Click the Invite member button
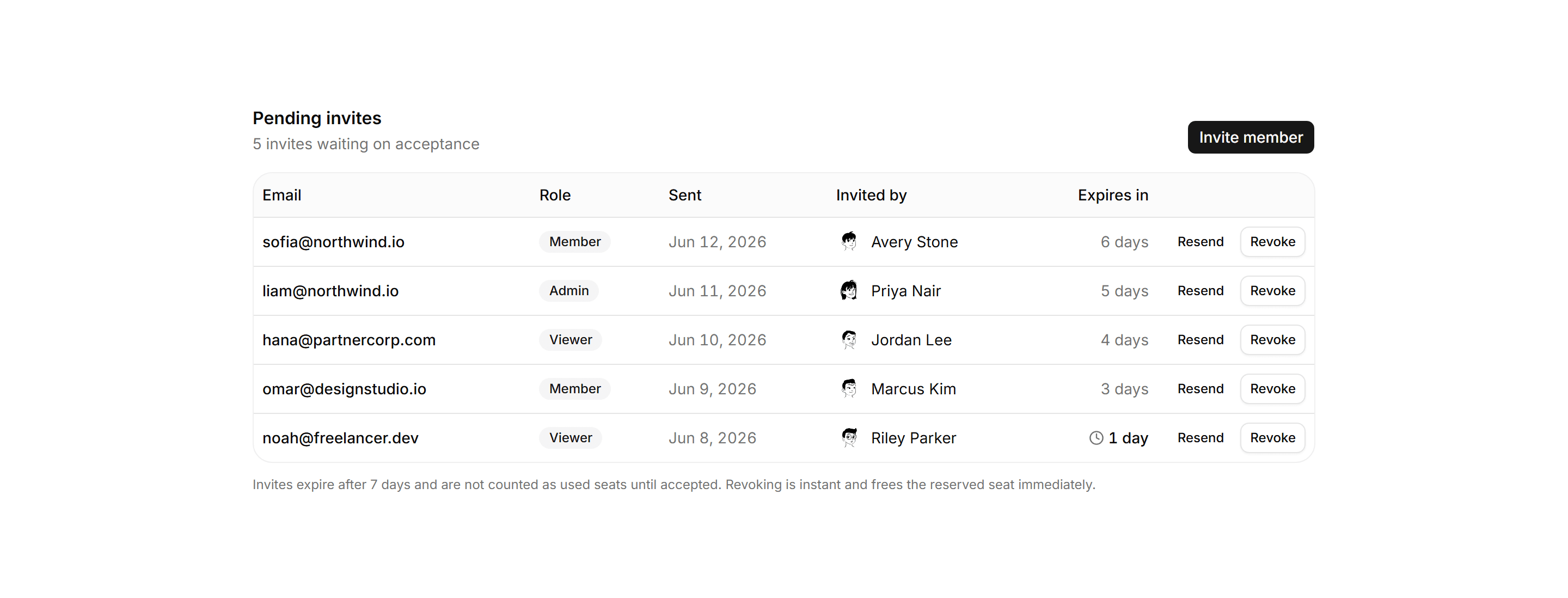Image resolution: width=1568 pixels, height=598 pixels. pyautogui.click(x=1250, y=137)
